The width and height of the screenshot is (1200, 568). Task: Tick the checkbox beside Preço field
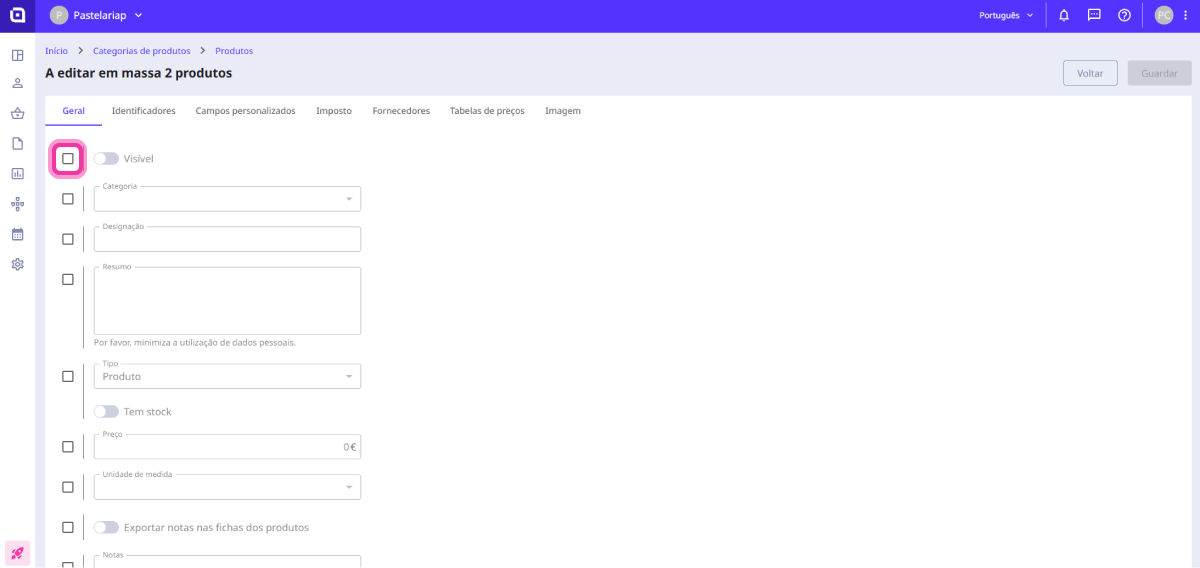68,447
